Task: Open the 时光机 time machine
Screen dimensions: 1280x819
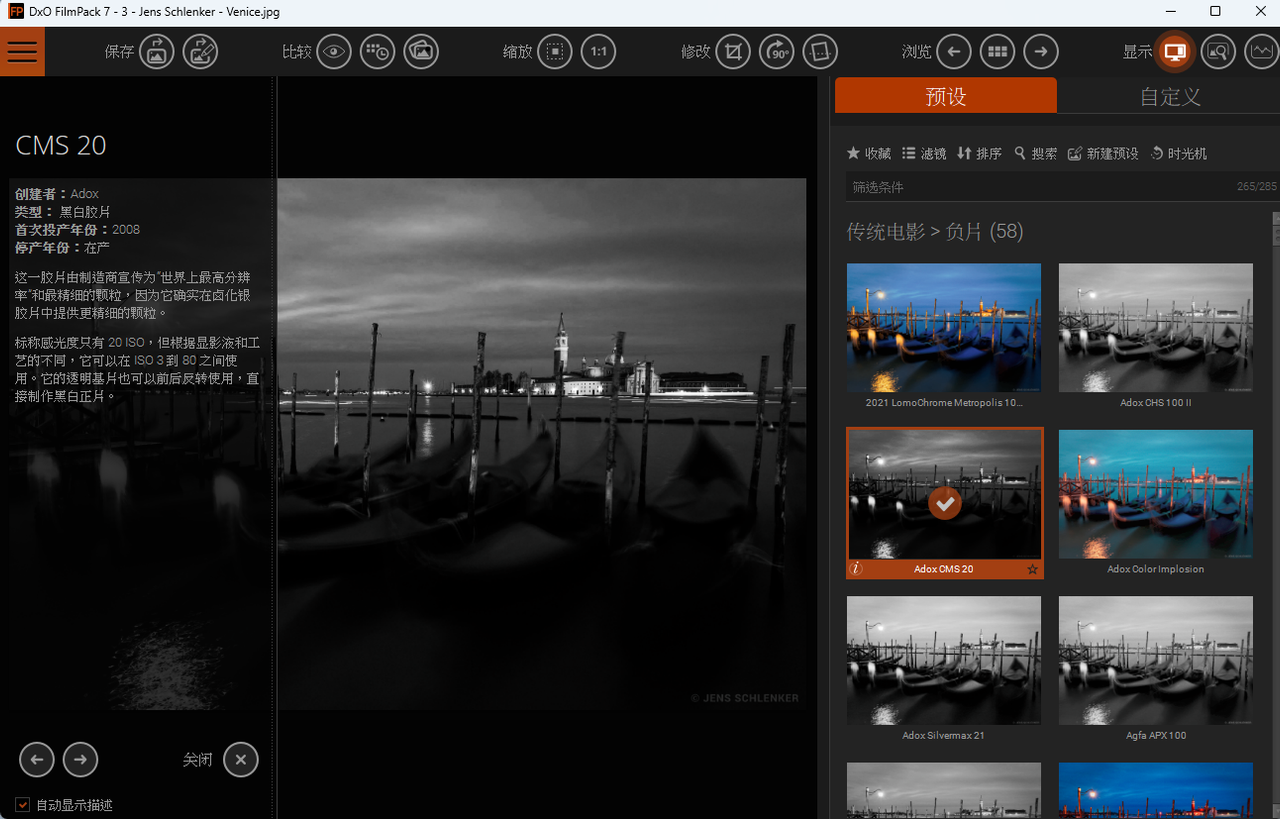Action: tap(1178, 153)
